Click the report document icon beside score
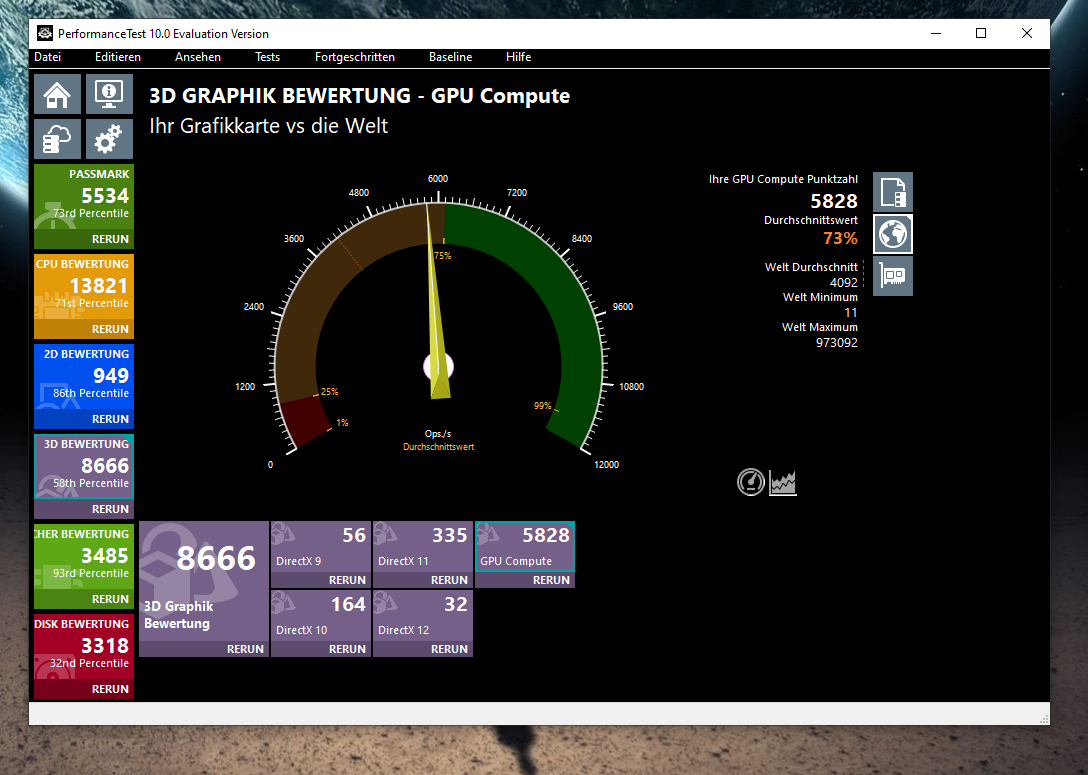Image resolution: width=1088 pixels, height=775 pixels. pyautogui.click(x=892, y=192)
